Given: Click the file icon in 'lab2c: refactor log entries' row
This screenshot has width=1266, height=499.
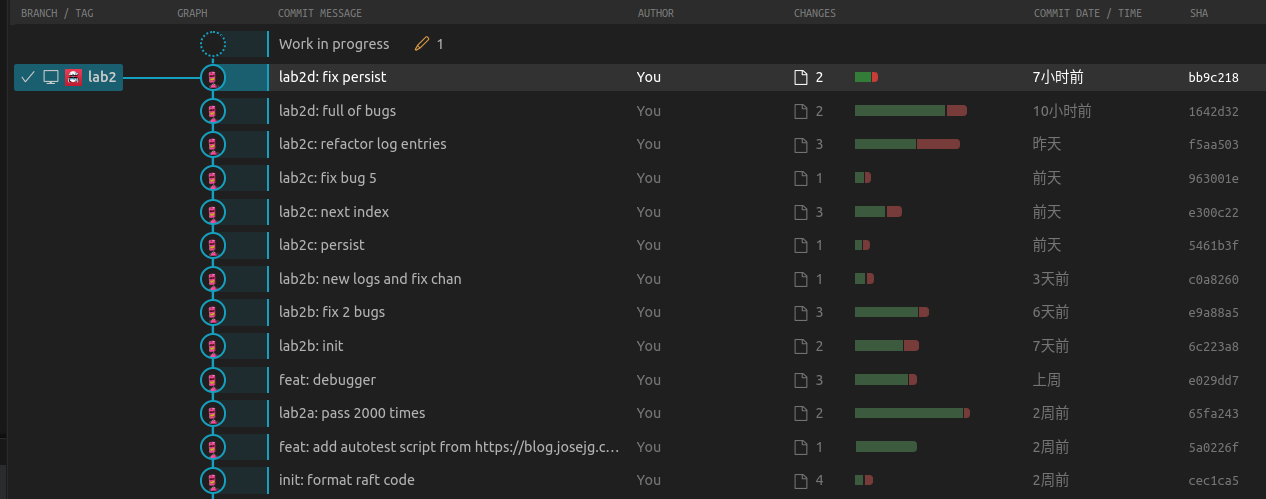Looking at the screenshot, I should [x=800, y=145].
